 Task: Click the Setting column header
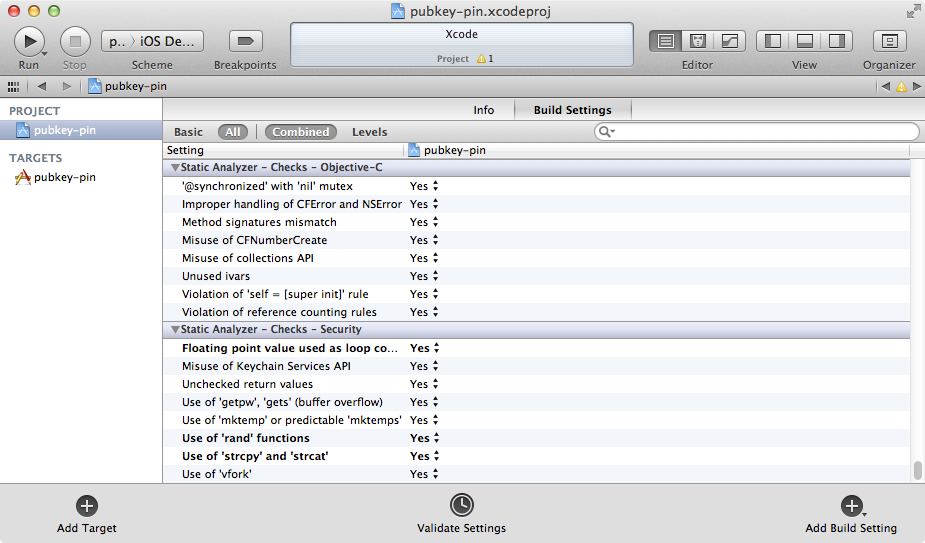click(284, 151)
